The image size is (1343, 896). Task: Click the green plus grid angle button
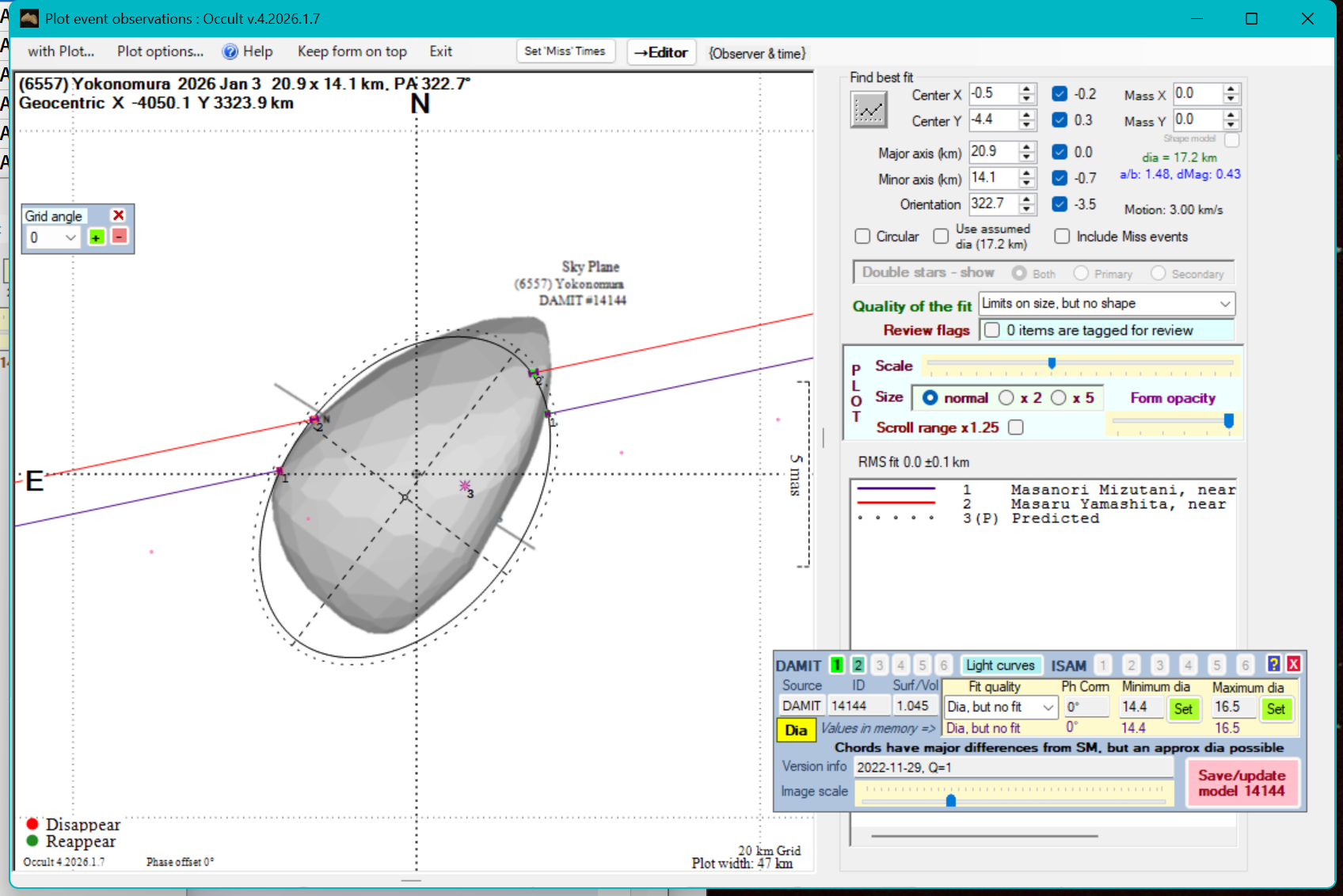(96, 237)
